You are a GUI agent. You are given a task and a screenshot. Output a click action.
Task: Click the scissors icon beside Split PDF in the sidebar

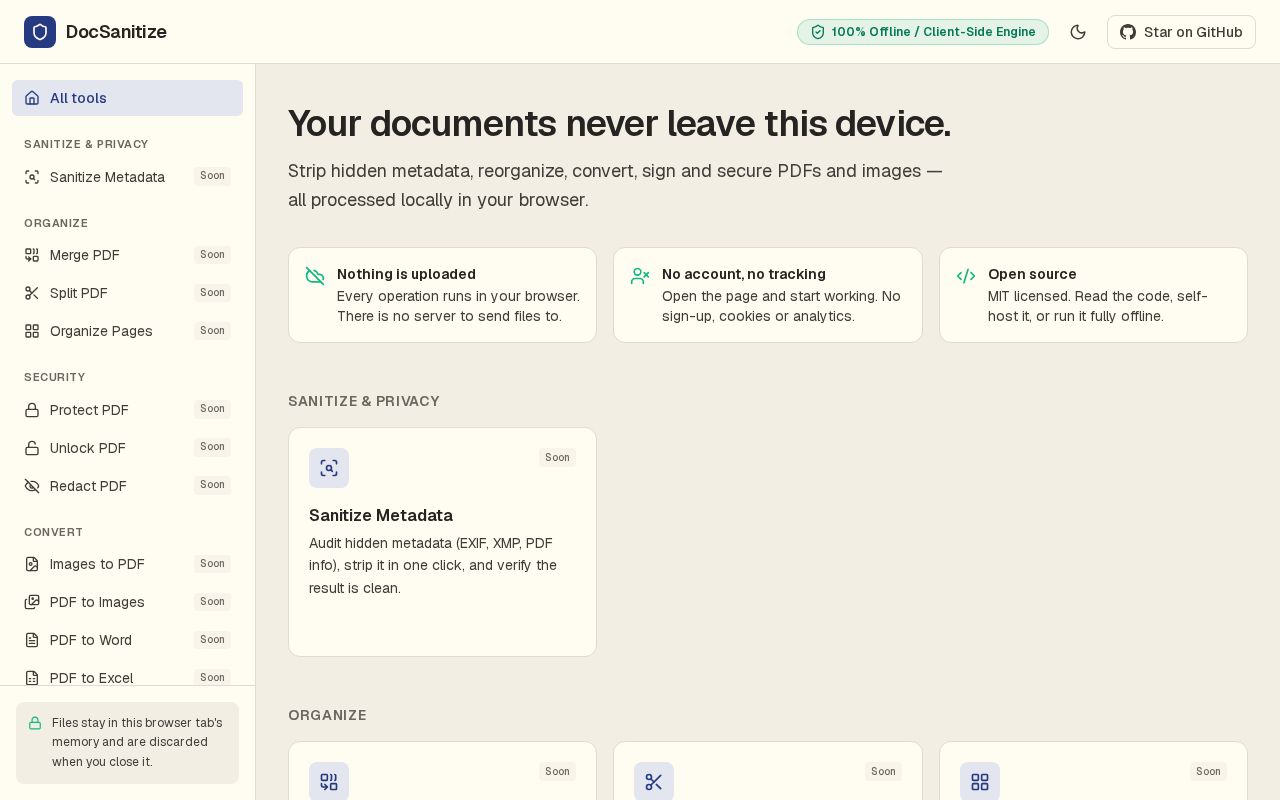point(32,293)
